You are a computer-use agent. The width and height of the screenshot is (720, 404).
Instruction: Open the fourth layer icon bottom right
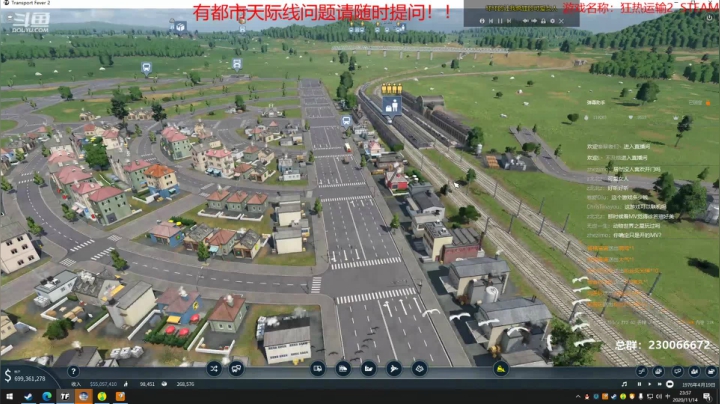694,371
